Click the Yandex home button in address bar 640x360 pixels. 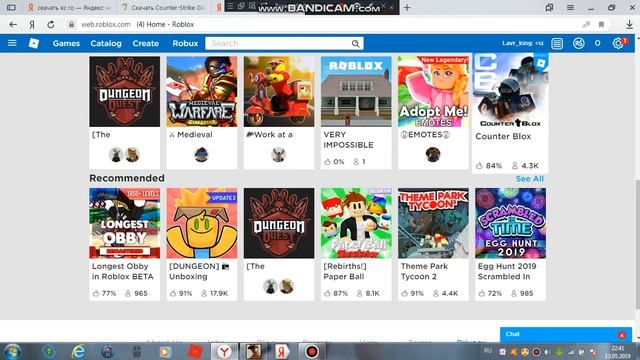(x=32, y=24)
